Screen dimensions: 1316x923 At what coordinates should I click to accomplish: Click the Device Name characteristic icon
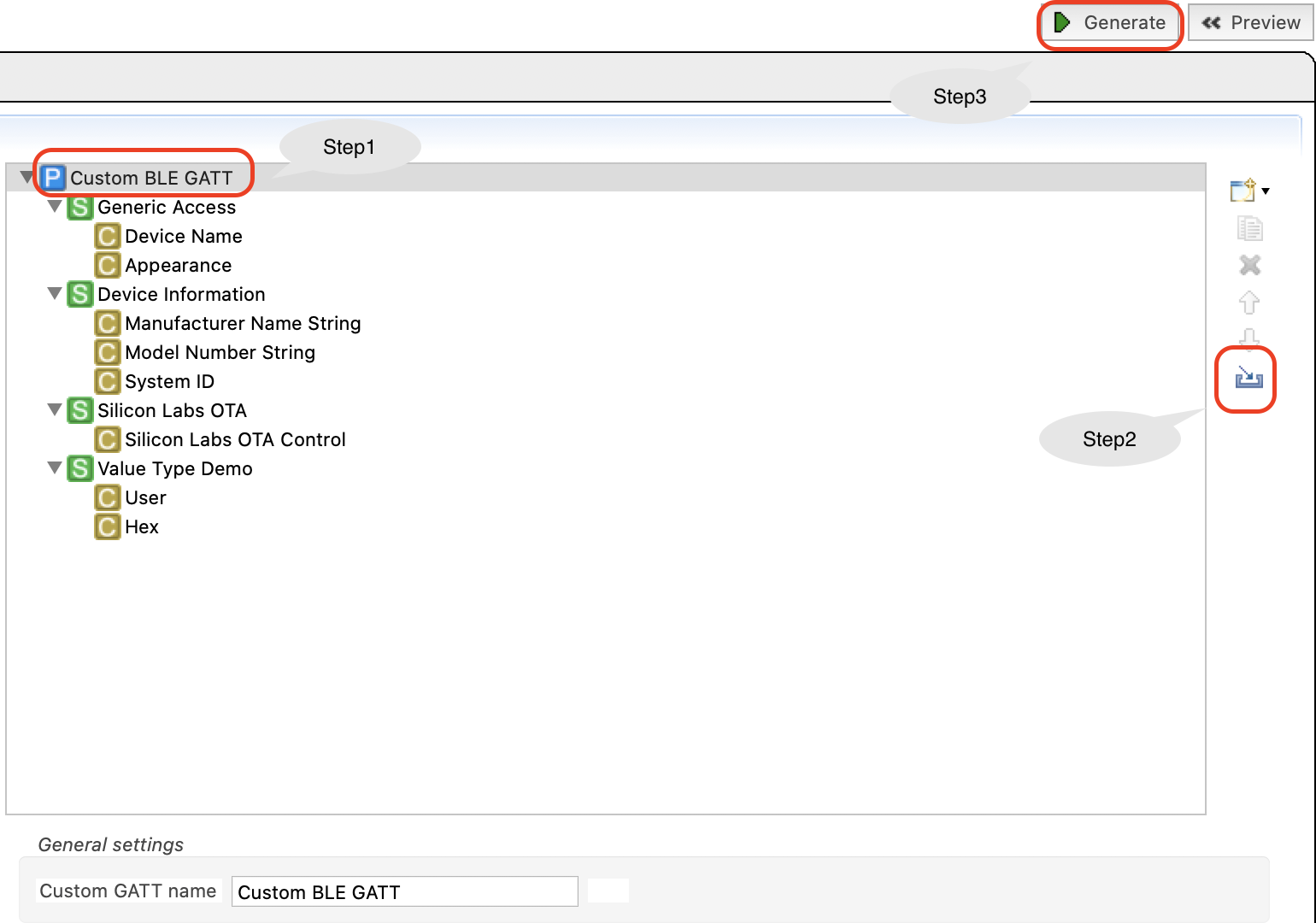click(108, 236)
